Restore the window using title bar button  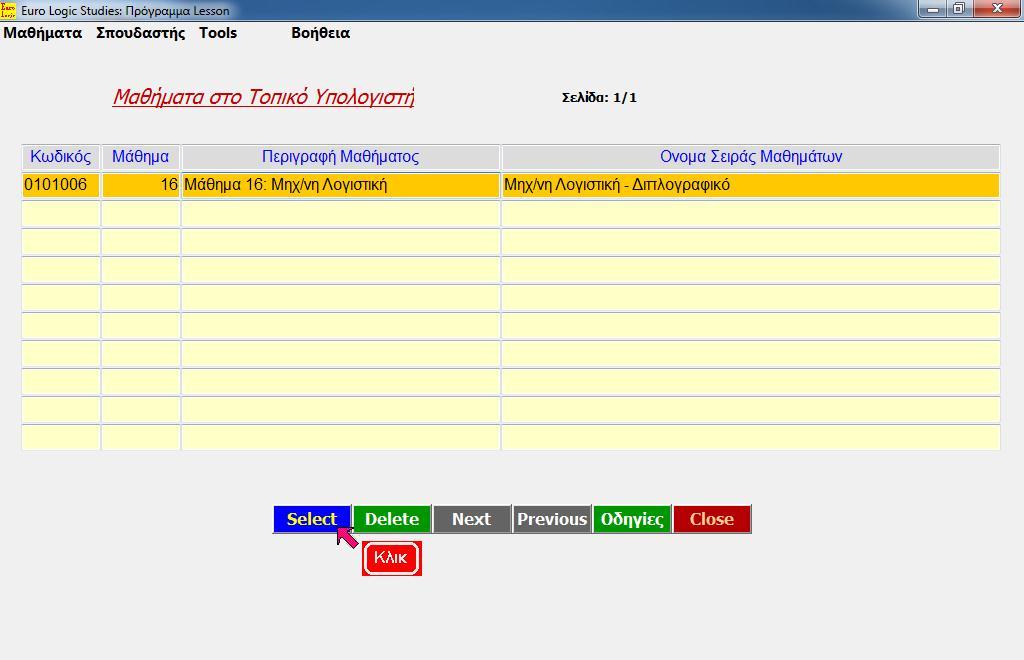pos(958,9)
